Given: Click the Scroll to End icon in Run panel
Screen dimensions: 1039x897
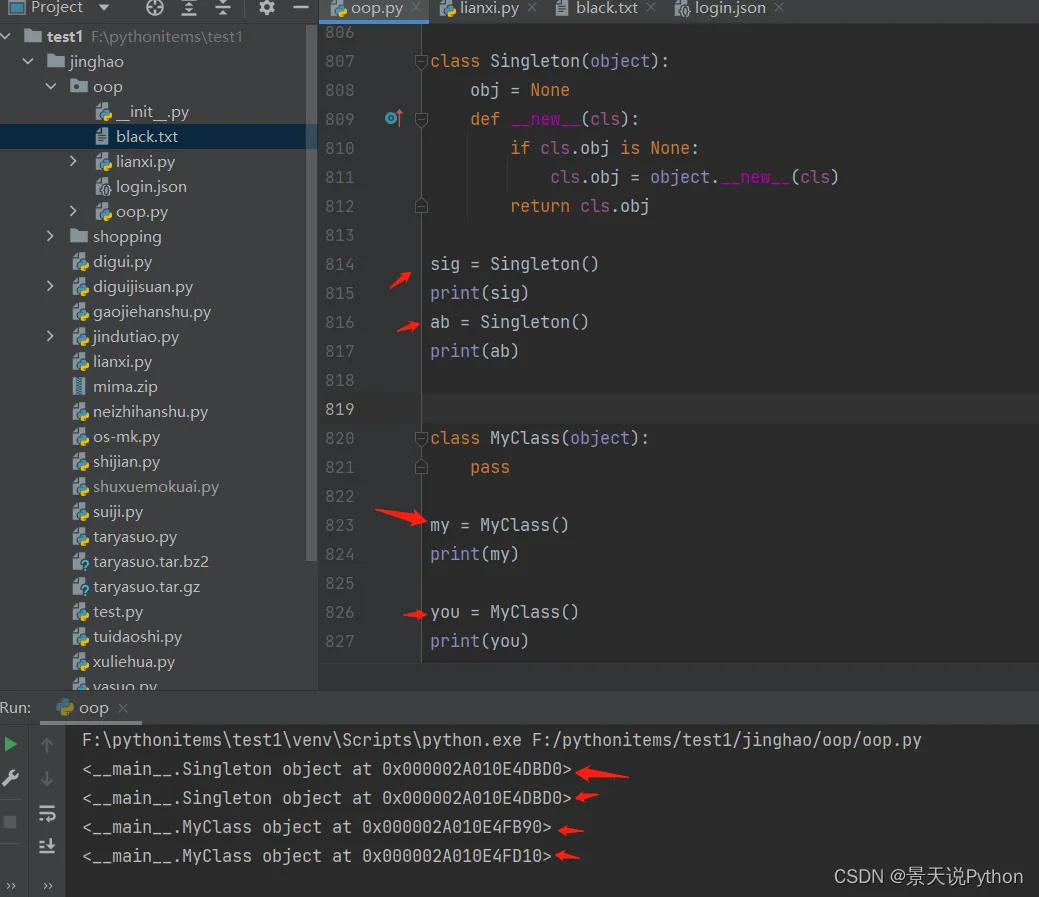Looking at the screenshot, I should (x=47, y=846).
